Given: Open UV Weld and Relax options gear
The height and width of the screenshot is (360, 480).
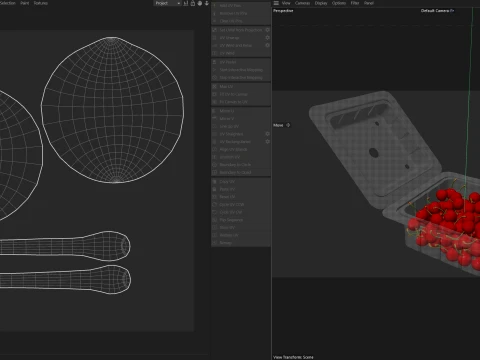Looking at the screenshot, I should pos(267,45).
